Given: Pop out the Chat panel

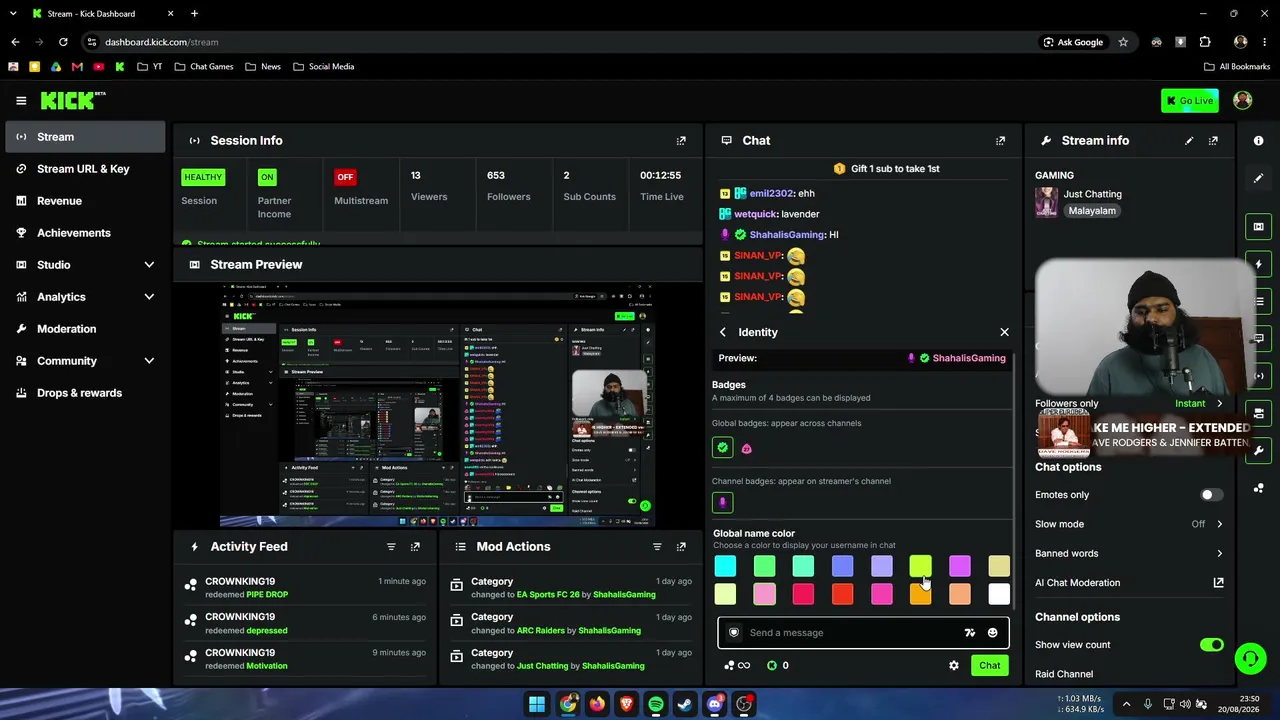Looking at the screenshot, I should coord(1000,141).
